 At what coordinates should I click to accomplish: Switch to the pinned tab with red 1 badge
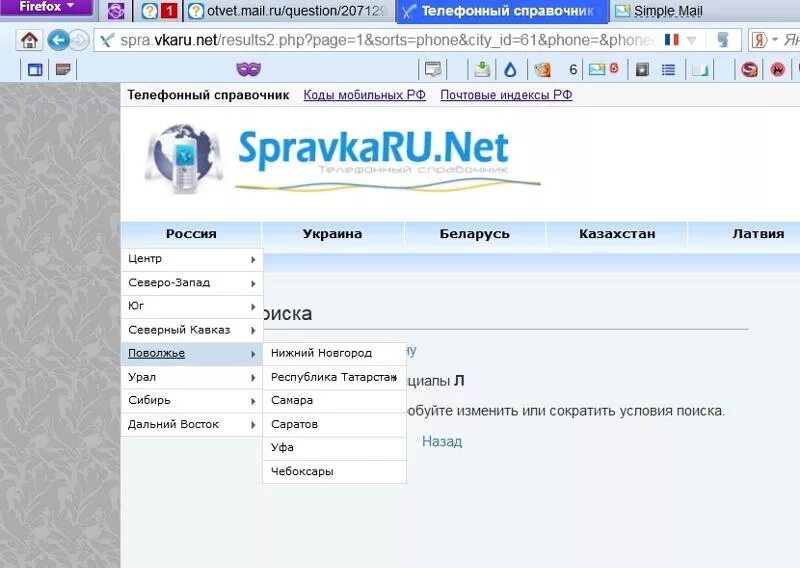(159, 11)
